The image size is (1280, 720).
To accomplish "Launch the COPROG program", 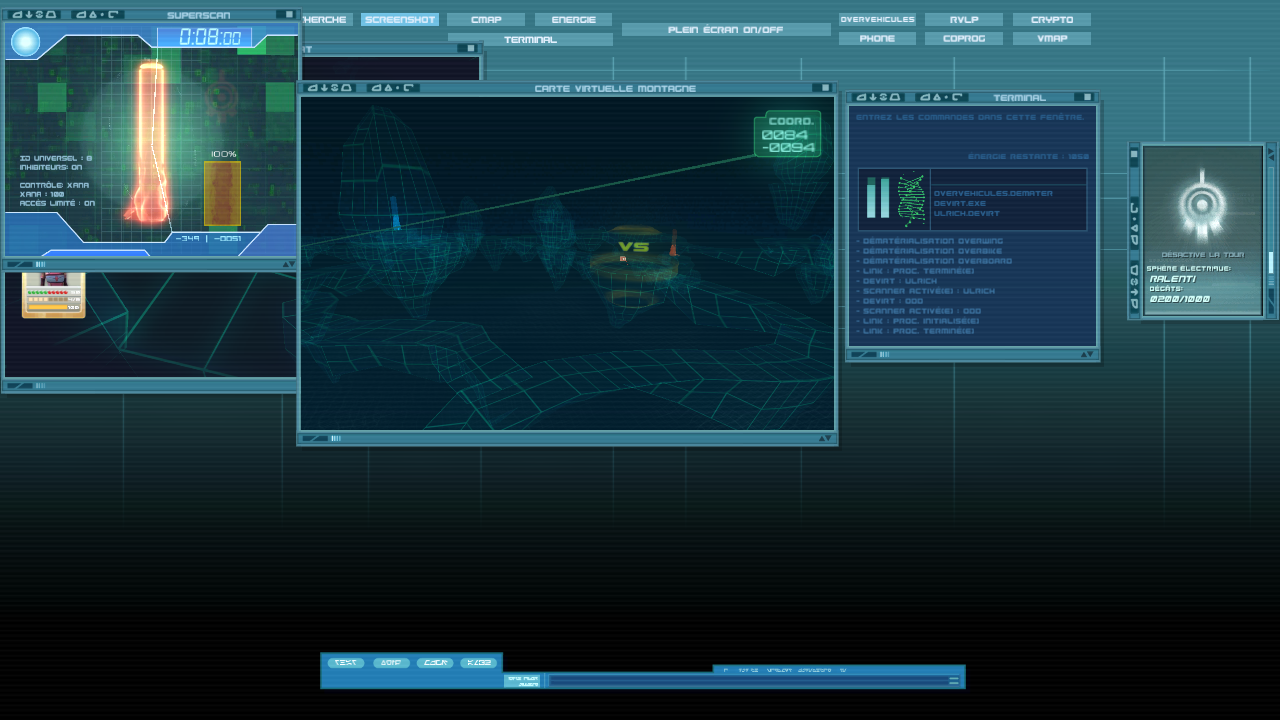I will pos(964,39).
